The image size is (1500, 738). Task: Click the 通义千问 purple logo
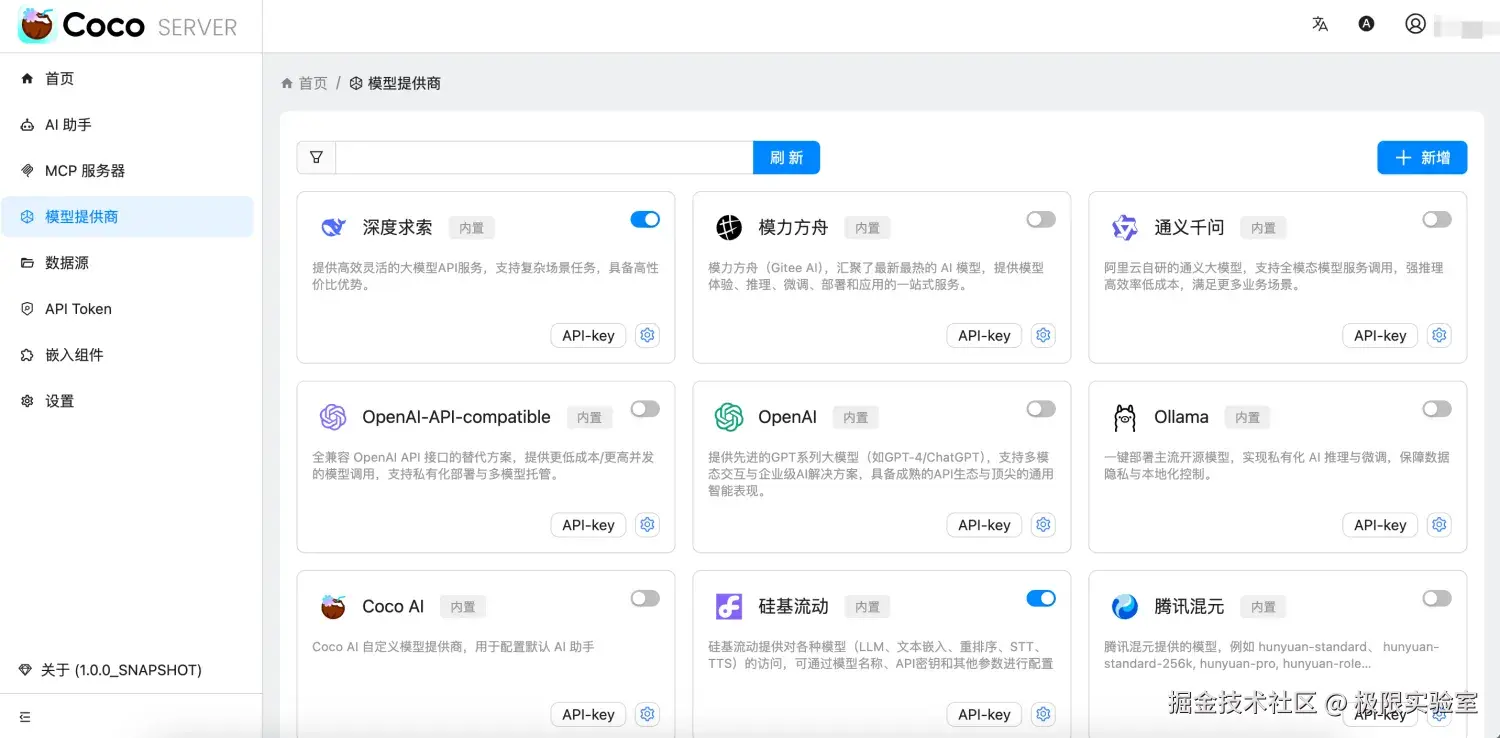click(1125, 228)
